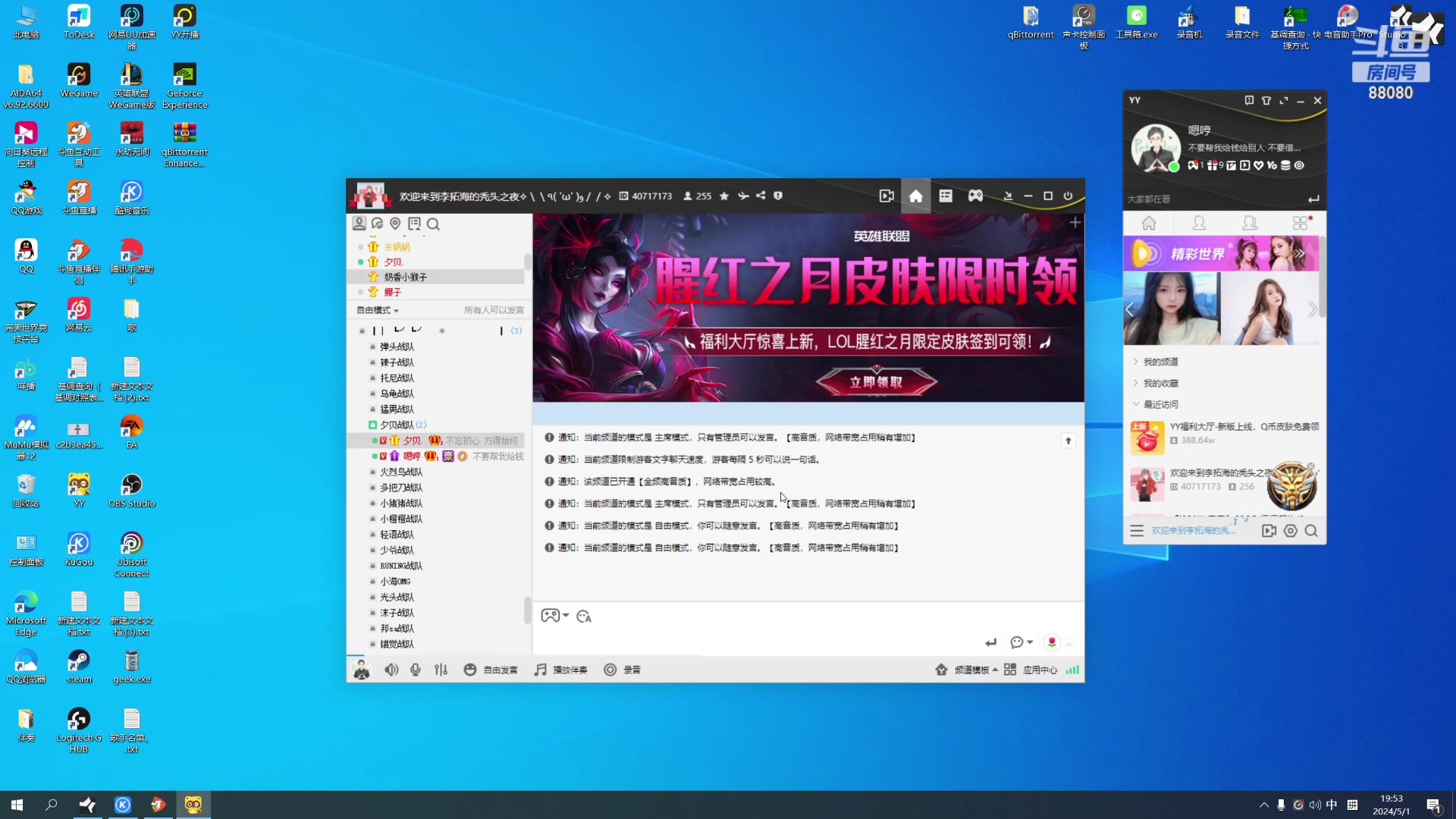This screenshot has height=819, width=1456.
Task: Open the search magnifier in the member panel
Action: [433, 224]
